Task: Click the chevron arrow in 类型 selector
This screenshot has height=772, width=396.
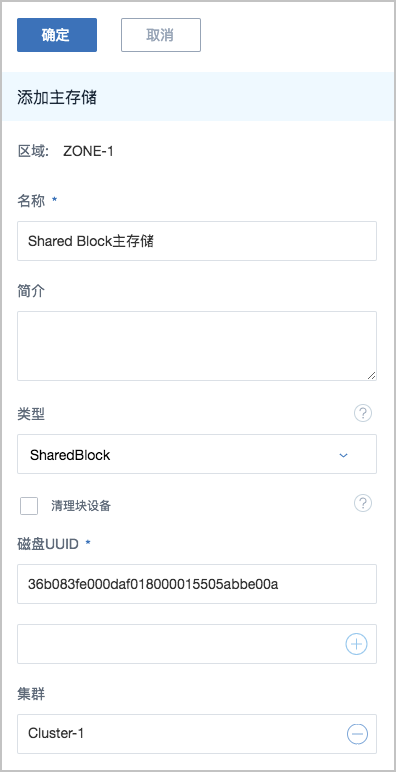Action: tap(344, 455)
